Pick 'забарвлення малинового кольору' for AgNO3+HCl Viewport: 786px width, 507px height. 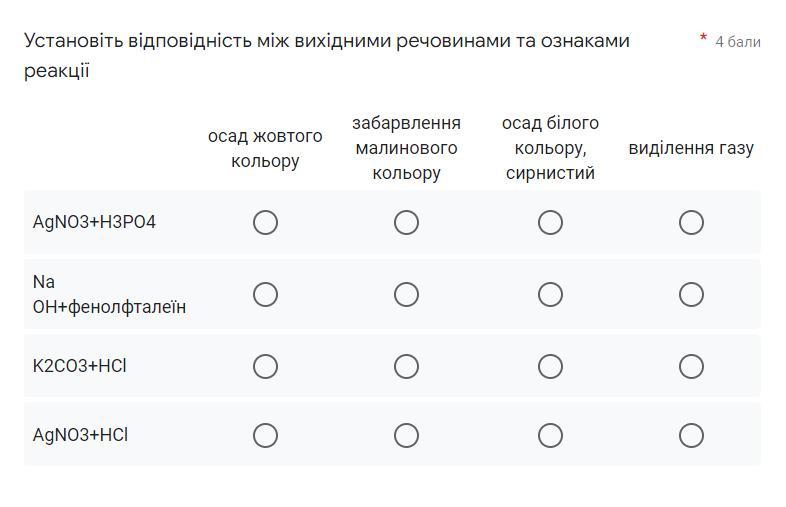pyautogui.click(x=406, y=435)
